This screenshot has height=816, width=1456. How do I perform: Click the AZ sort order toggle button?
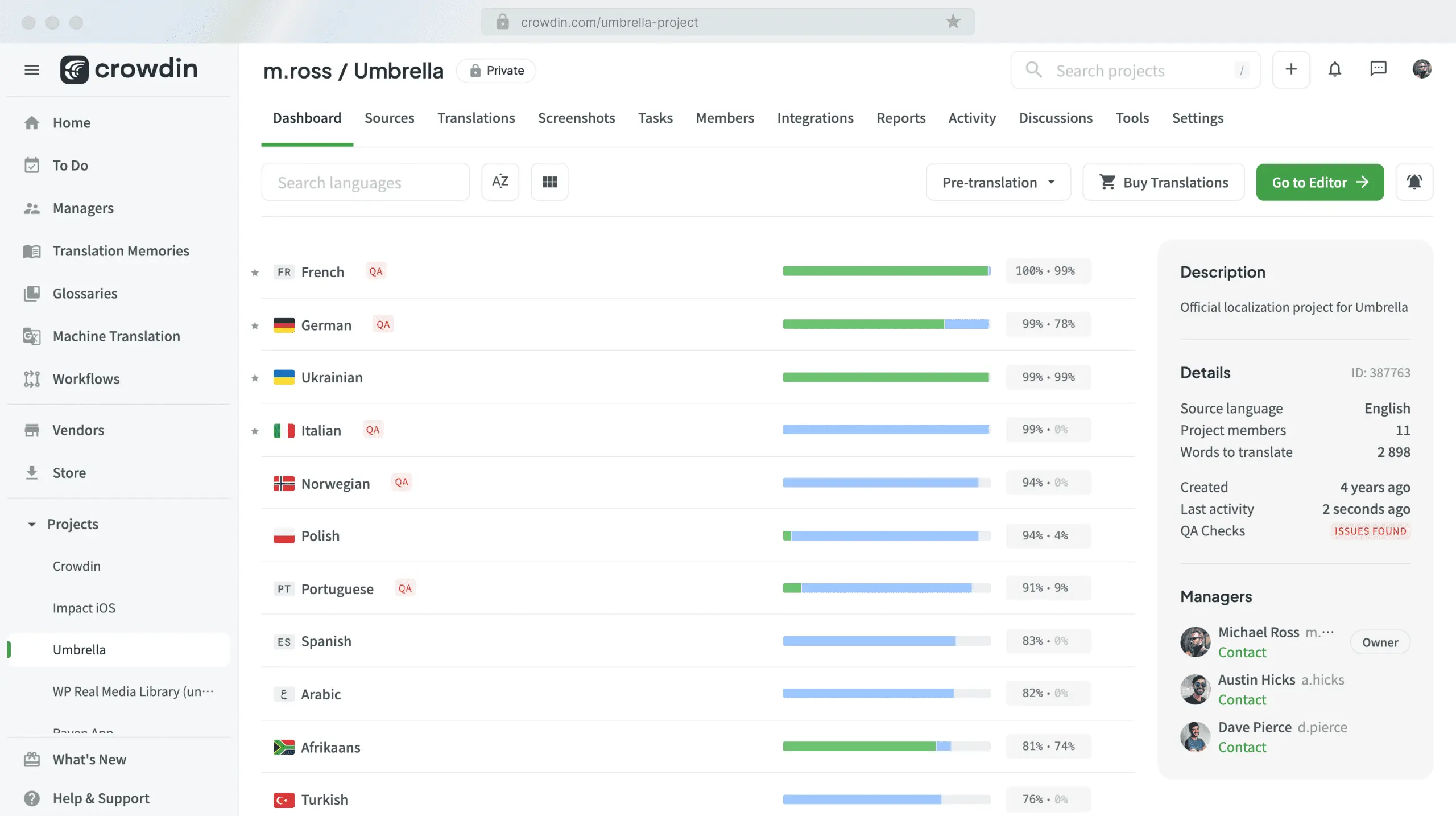[x=500, y=182]
